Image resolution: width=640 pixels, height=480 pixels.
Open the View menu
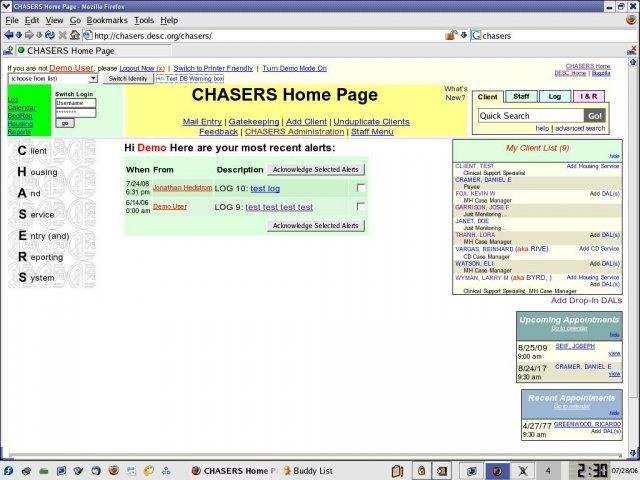point(54,20)
